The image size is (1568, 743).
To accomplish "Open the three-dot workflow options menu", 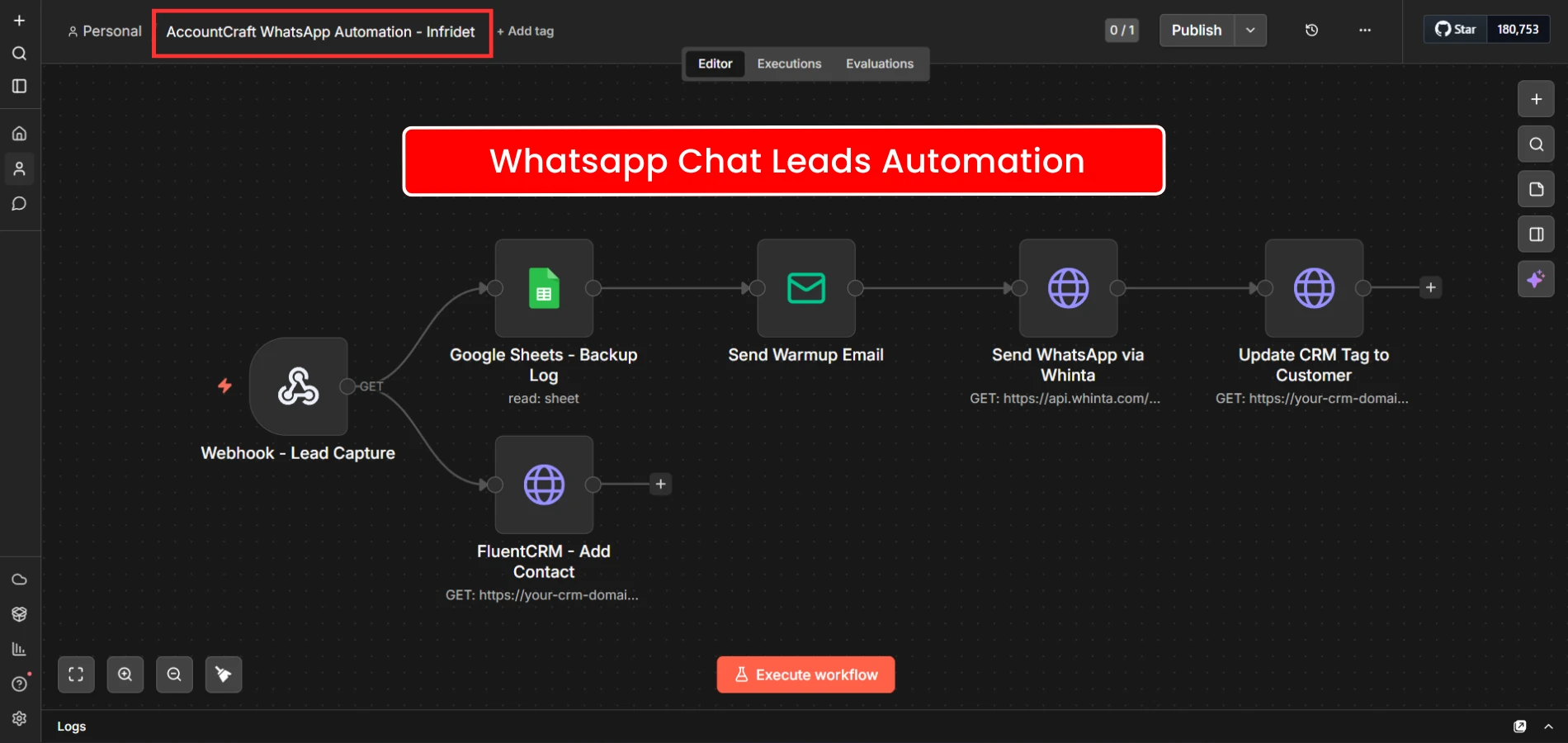I will click(x=1365, y=31).
